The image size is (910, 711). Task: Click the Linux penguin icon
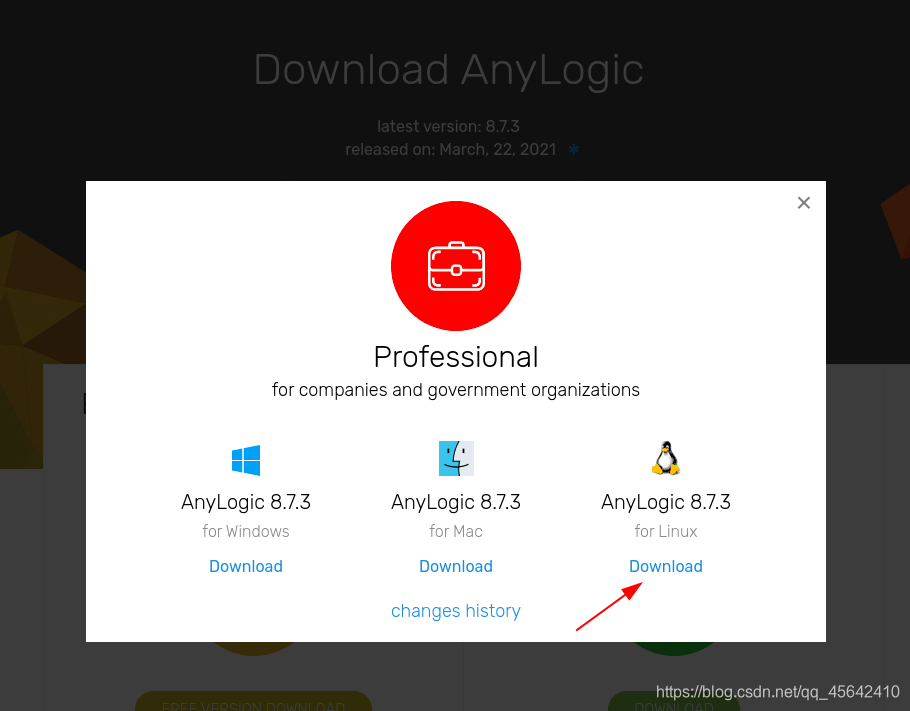click(x=666, y=458)
